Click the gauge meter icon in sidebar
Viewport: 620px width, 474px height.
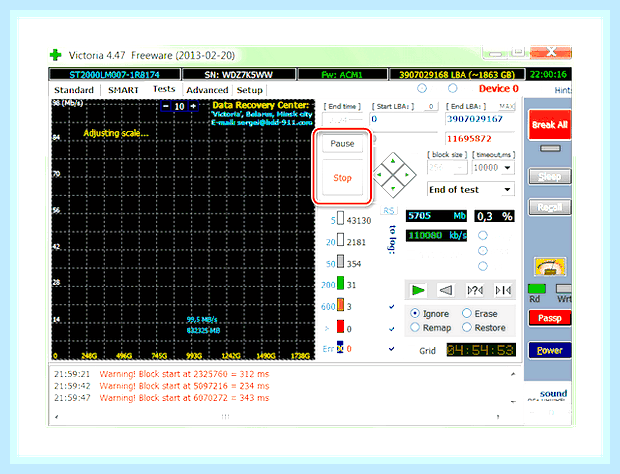tap(550, 267)
